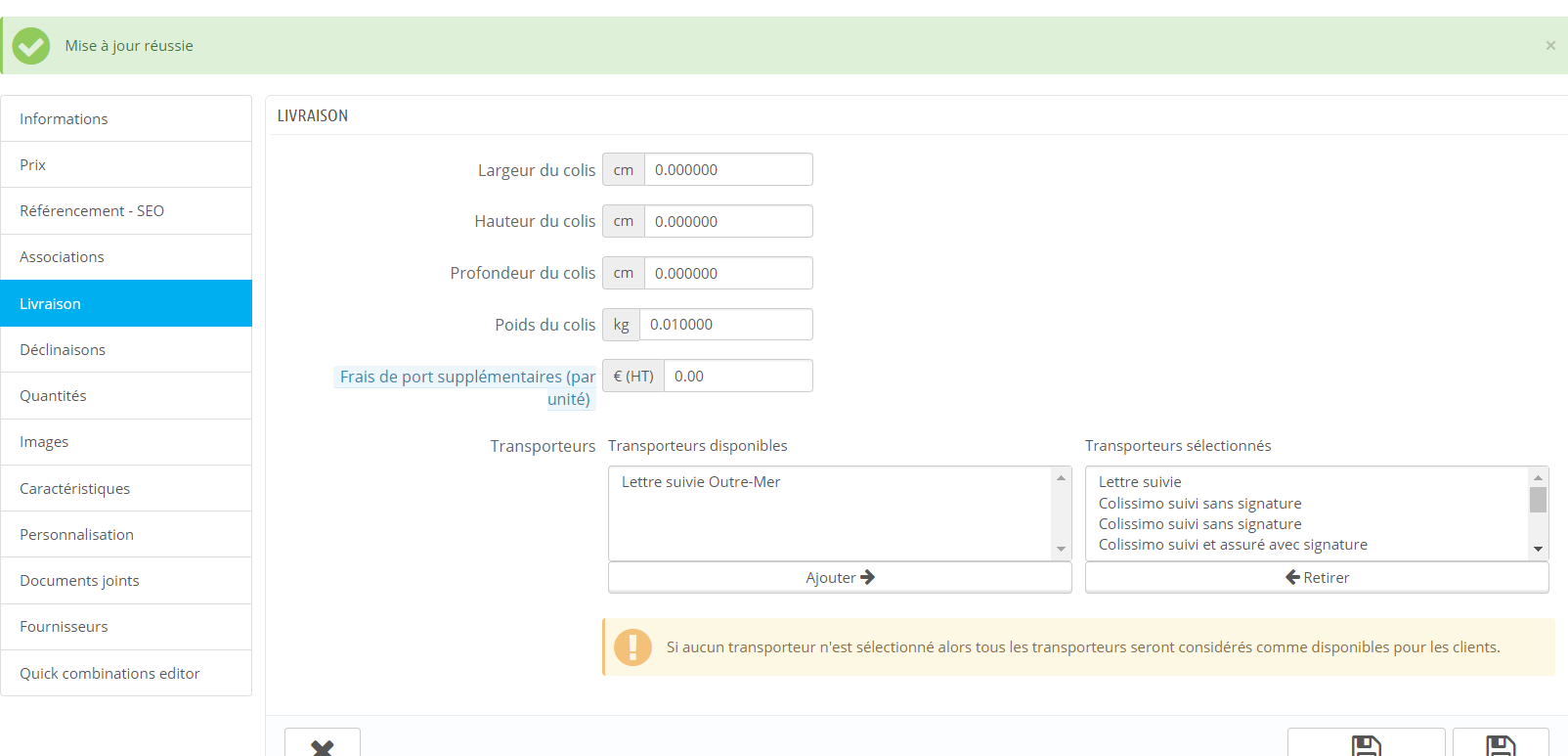Click the Mise à jour réussie message
Screen dimensions: 1568x756
coord(129,45)
